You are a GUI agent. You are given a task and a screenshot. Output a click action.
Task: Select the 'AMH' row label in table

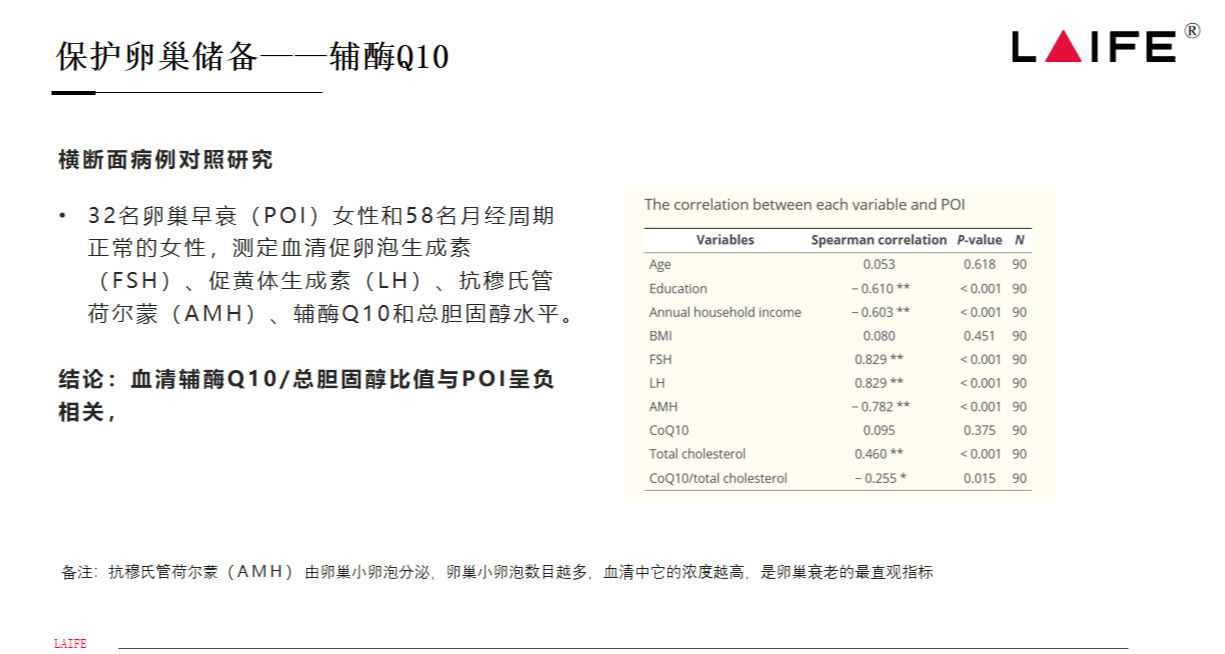[664, 407]
